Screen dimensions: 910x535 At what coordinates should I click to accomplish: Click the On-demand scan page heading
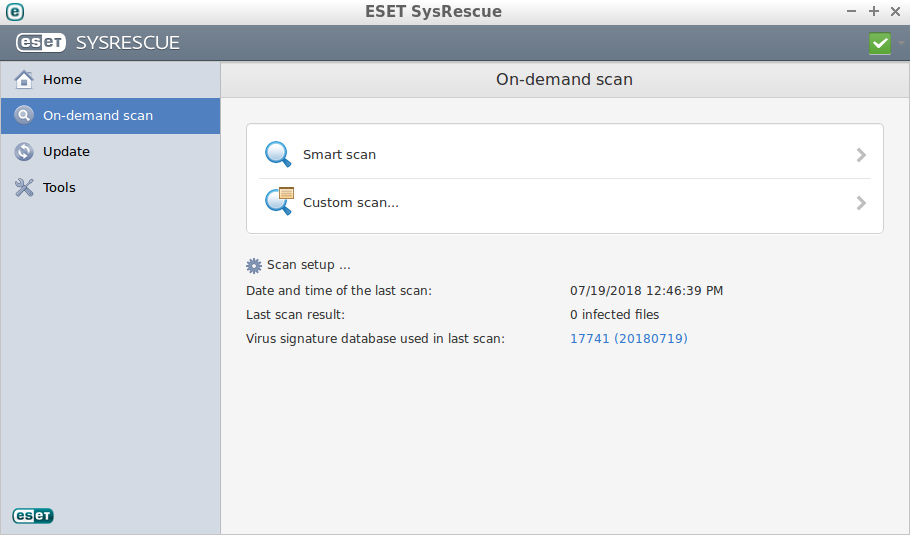point(564,79)
